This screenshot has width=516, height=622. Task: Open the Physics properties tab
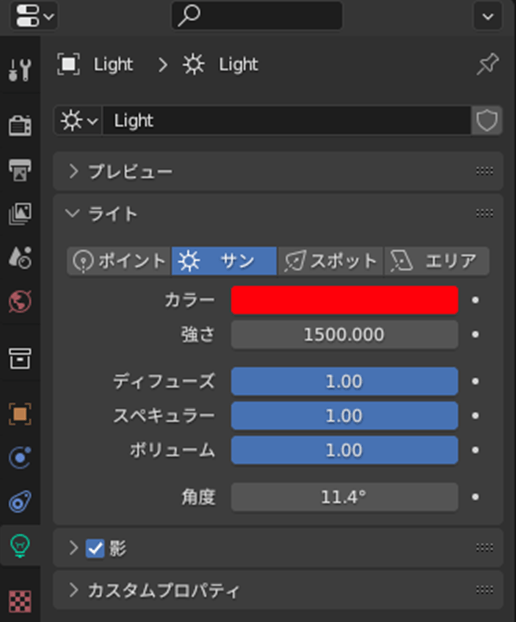coord(20,458)
